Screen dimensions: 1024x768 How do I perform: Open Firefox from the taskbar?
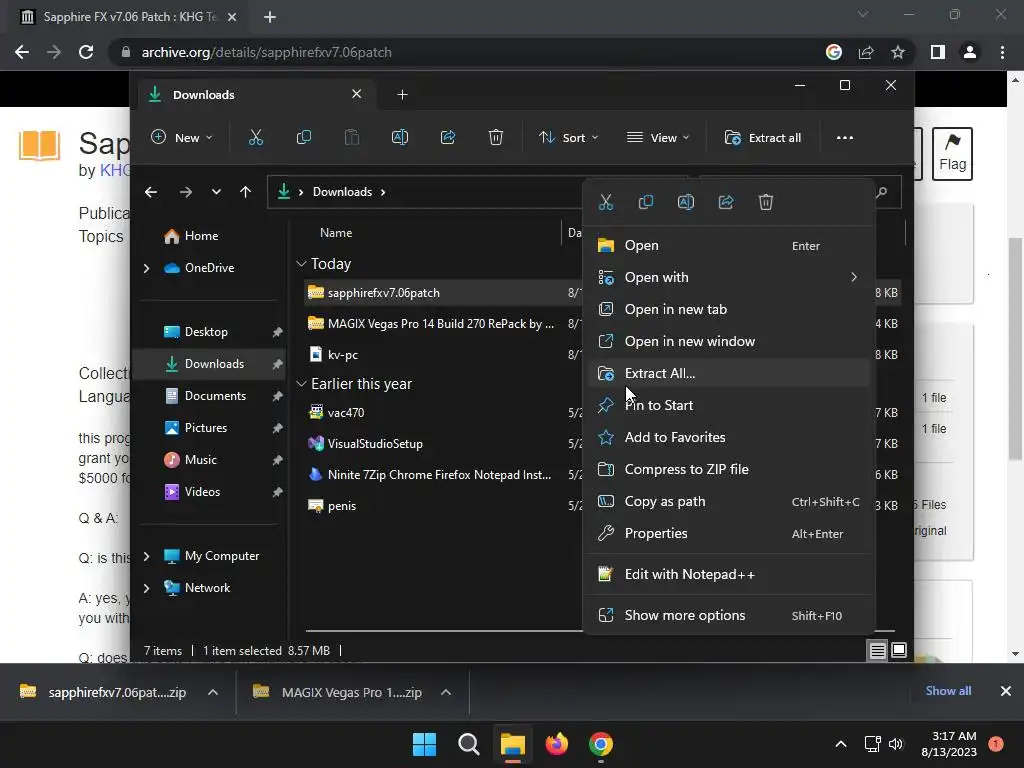[556, 744]
